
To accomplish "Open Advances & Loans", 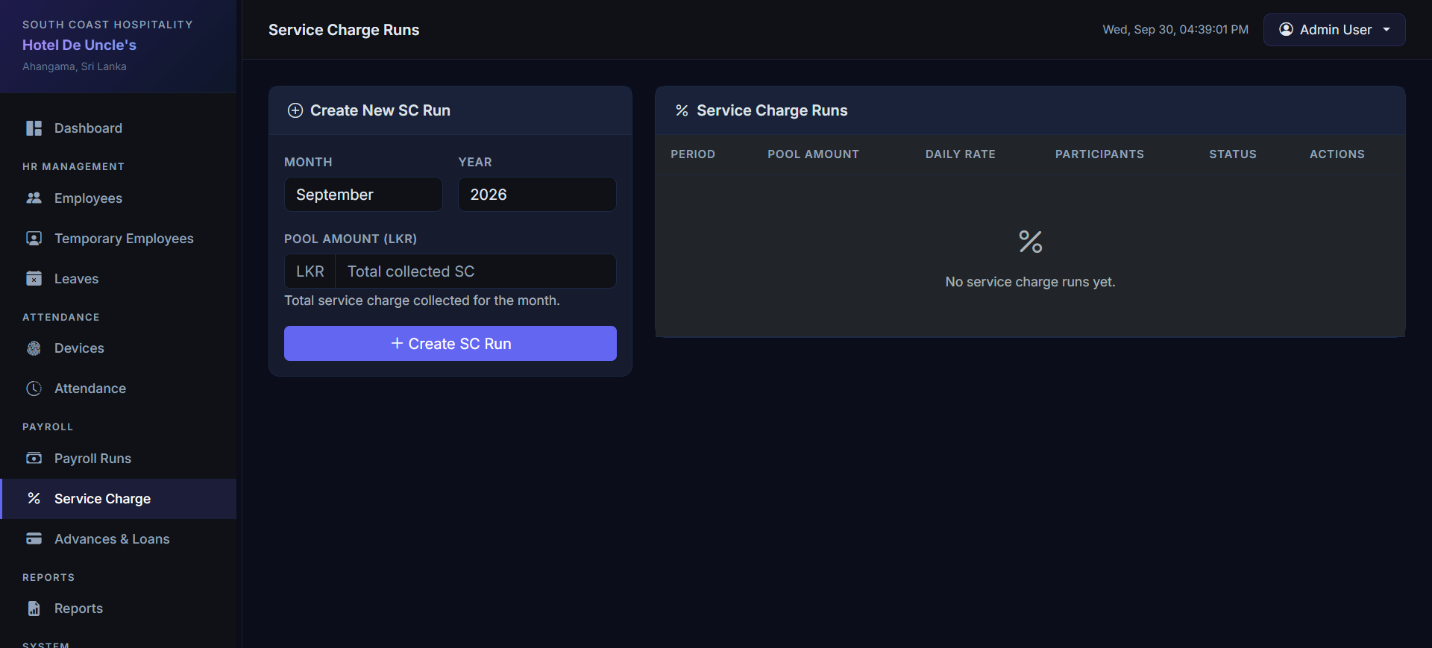I will [x=119, y=538].
